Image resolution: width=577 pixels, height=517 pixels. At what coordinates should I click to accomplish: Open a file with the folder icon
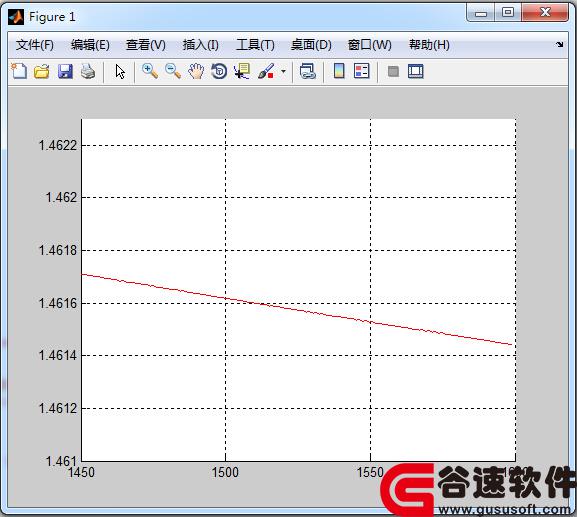click(x=42, y=71)
